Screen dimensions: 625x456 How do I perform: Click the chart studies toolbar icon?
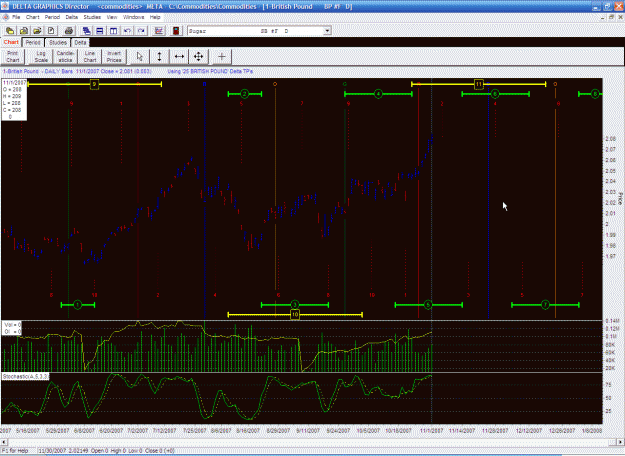[x=159, y=31]
